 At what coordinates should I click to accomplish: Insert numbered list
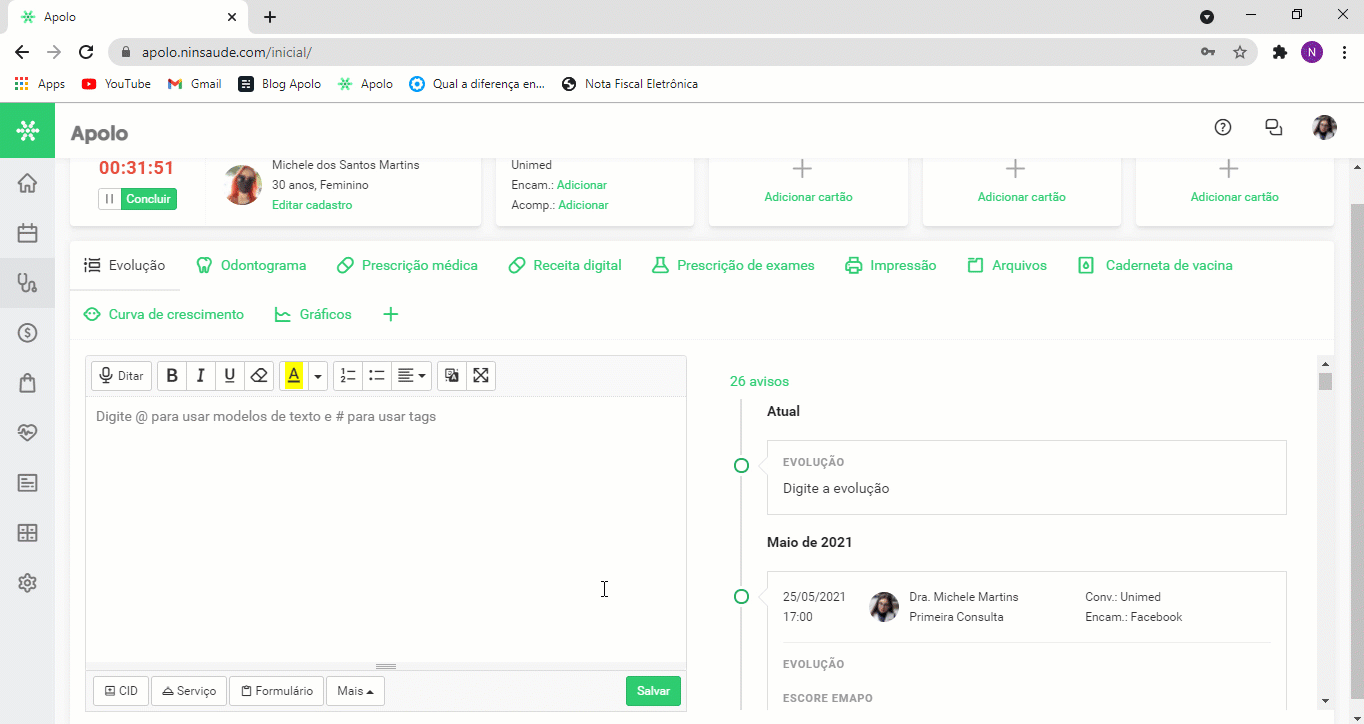click(x=348, y=376)
